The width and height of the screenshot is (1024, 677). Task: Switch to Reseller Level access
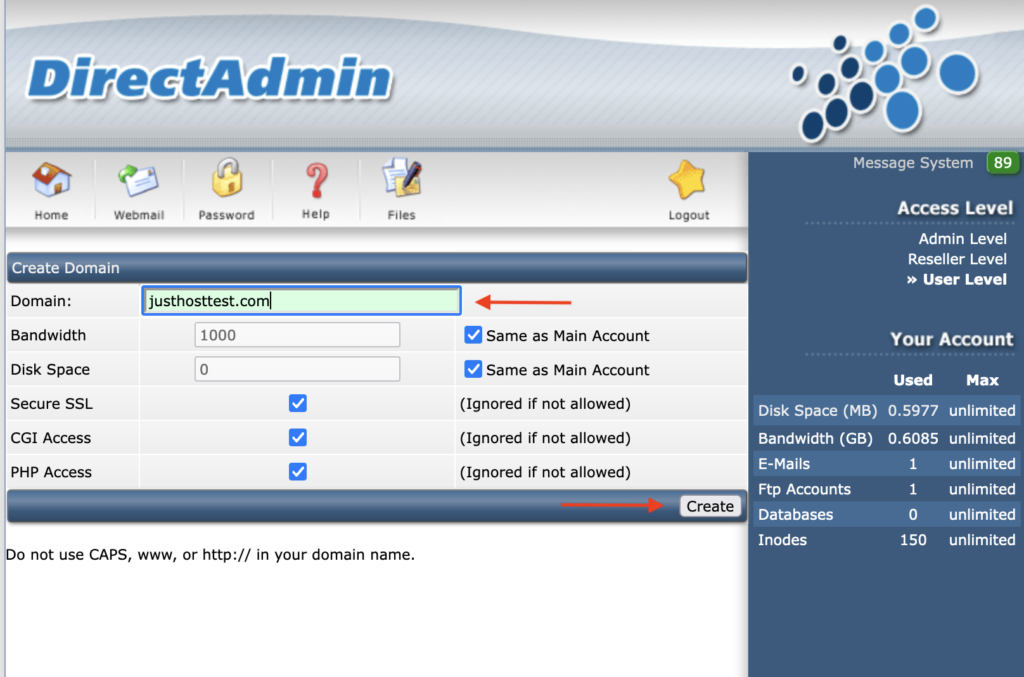[957, 259]
